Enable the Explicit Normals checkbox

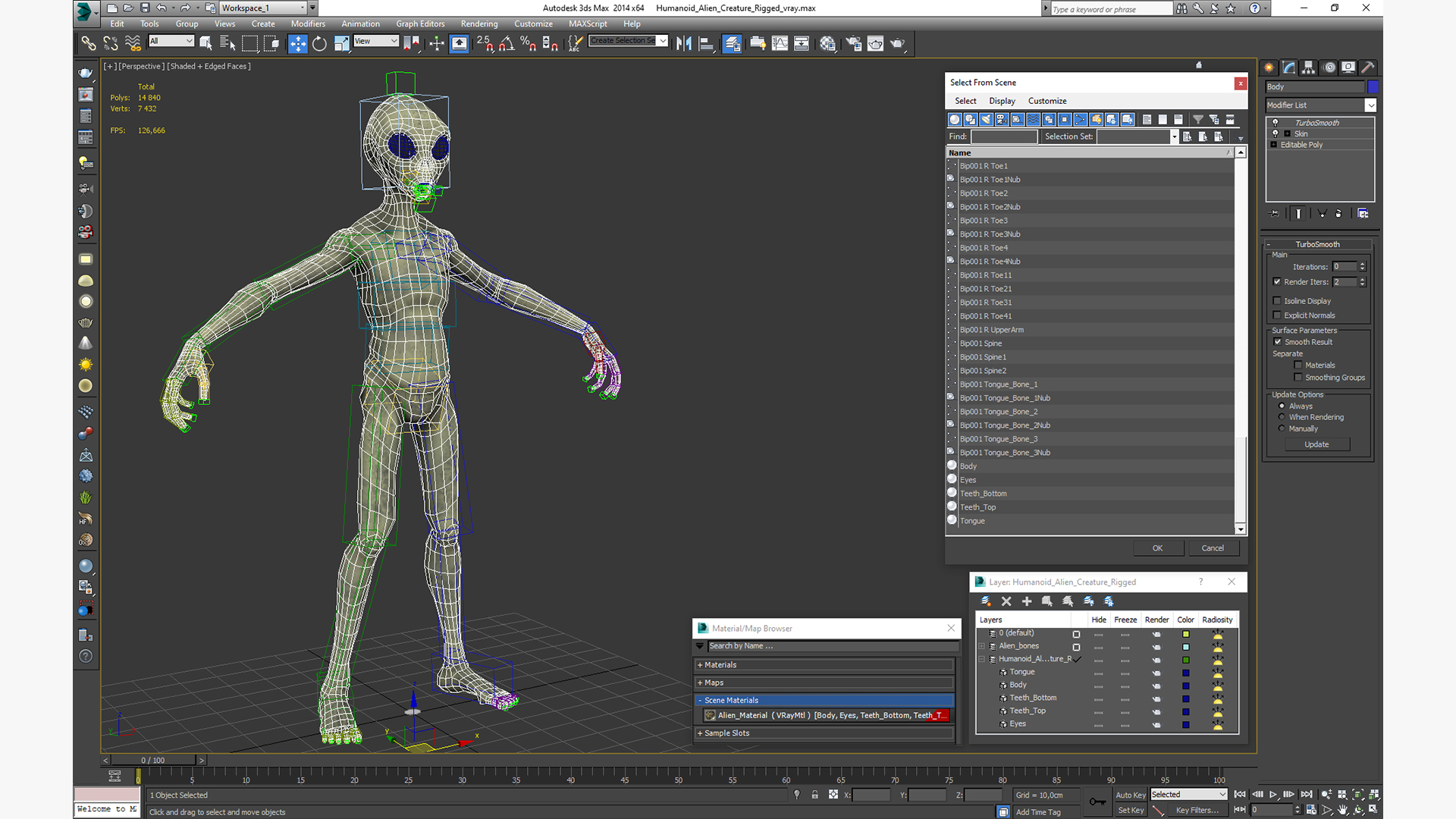(x=1277, y=315)
